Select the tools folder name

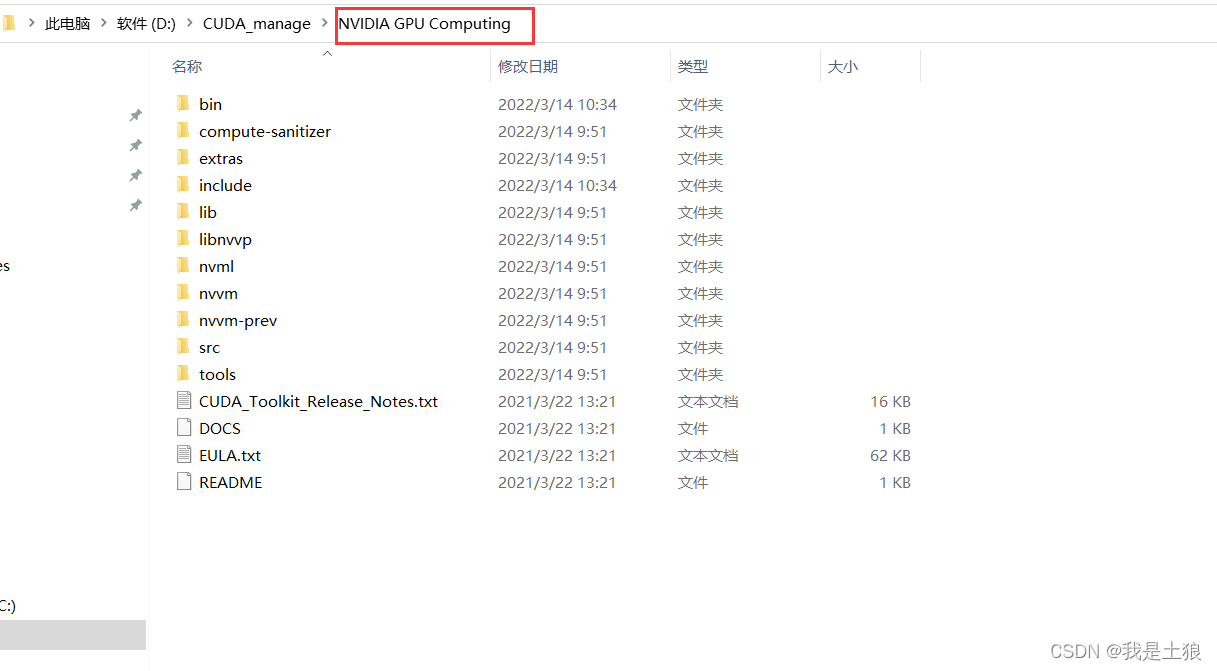[x=217, y=374]
